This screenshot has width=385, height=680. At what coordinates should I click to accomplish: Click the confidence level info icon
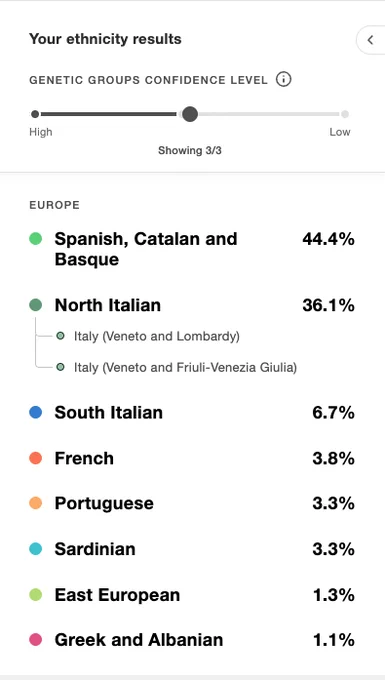click(284, 80)
